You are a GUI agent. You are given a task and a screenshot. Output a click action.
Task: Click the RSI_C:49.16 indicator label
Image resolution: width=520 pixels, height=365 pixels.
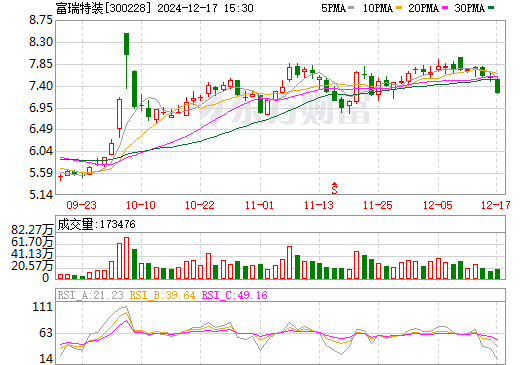(235, 295)
